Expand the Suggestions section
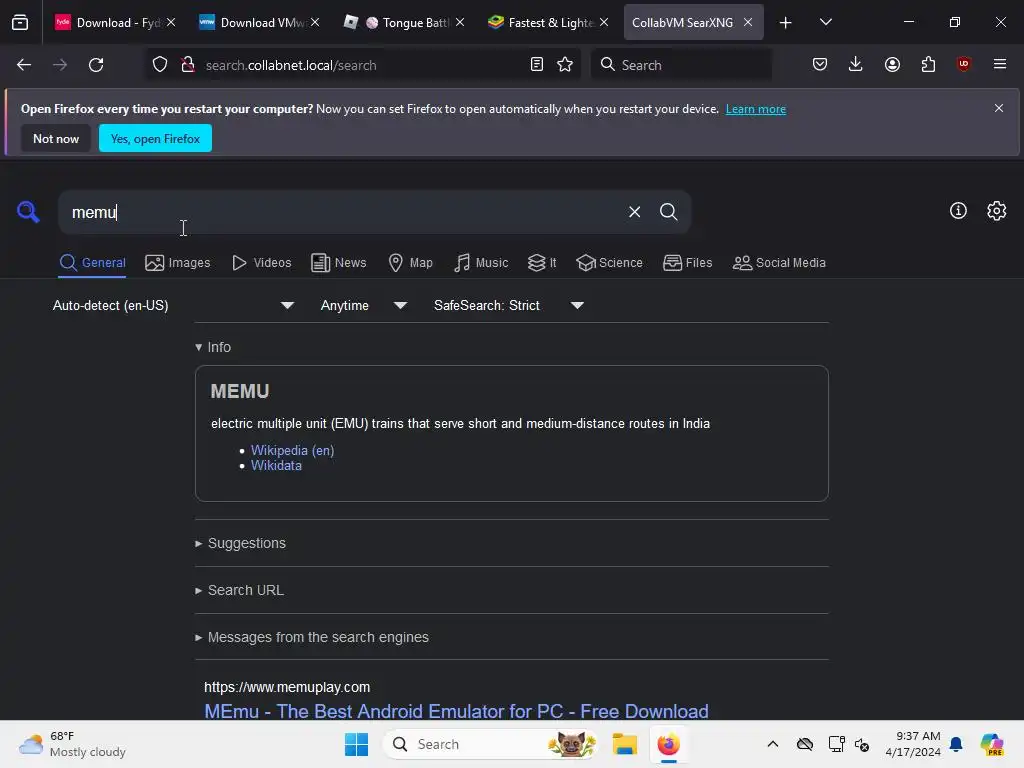1024x768 pixels. [240, 543]
